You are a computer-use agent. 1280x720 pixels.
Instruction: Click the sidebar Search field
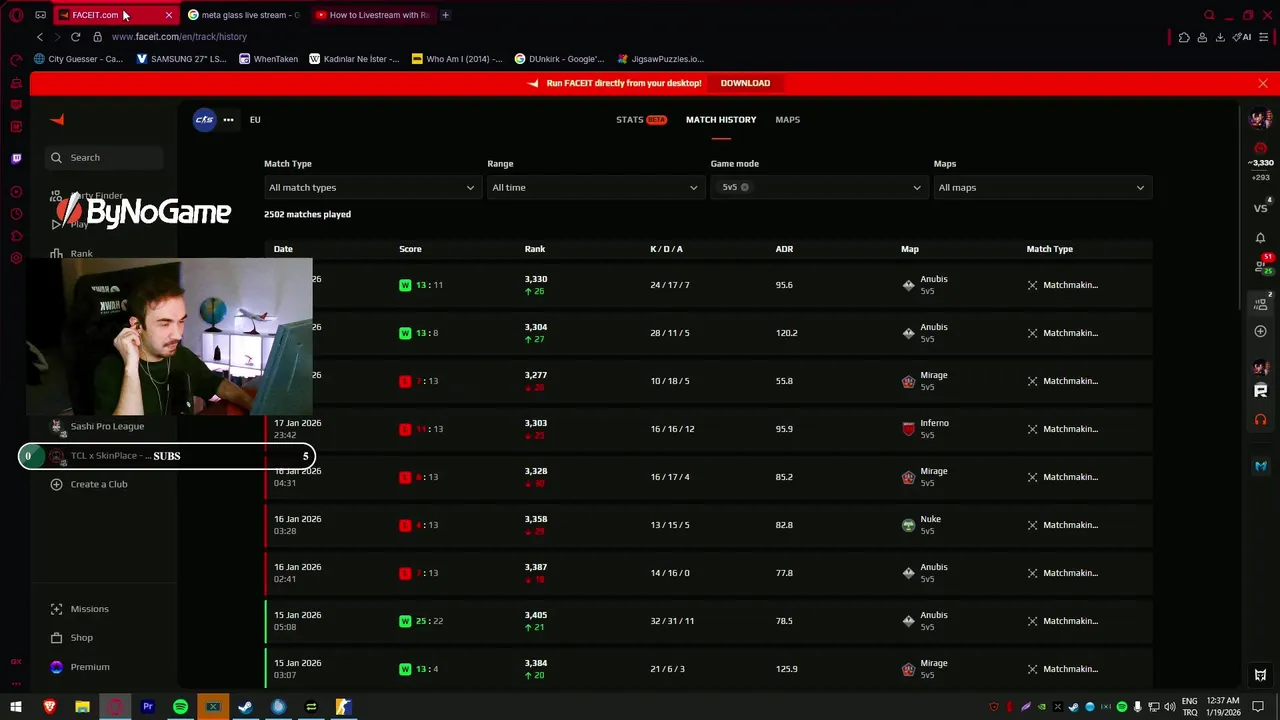(x=104, y=158)
